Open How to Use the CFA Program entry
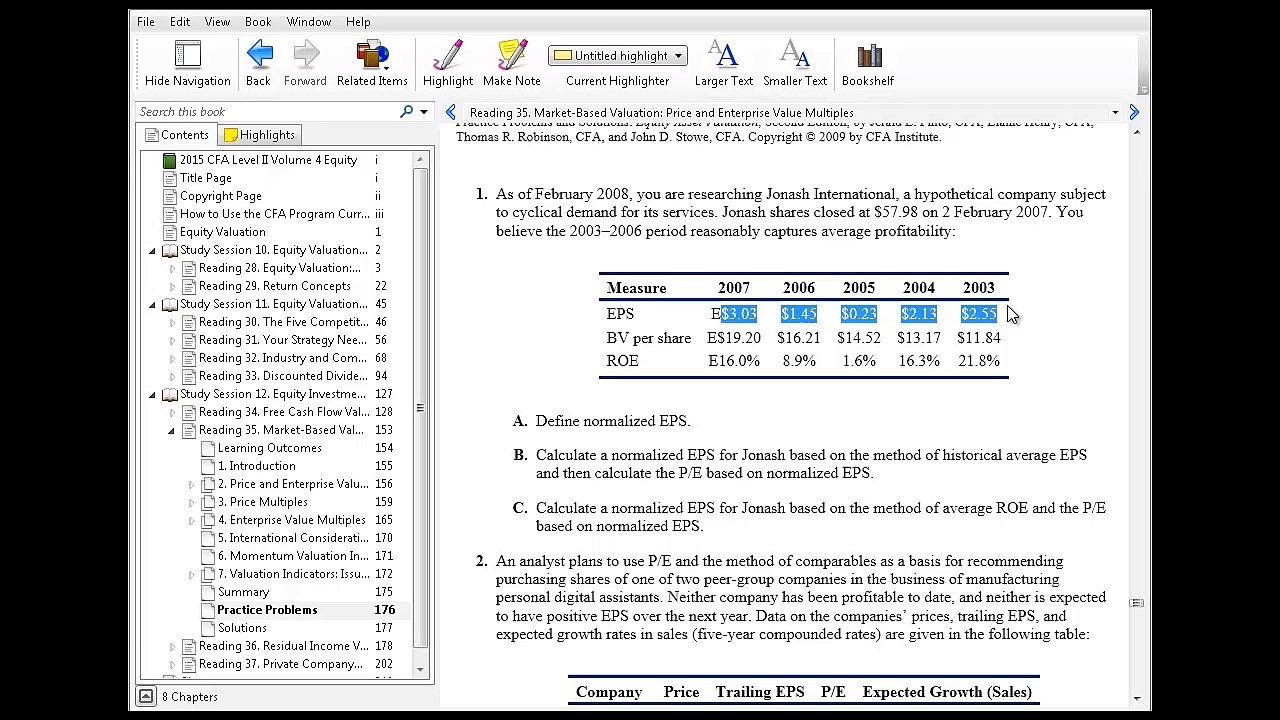1280x720 pixels. [x=275, y=214]
